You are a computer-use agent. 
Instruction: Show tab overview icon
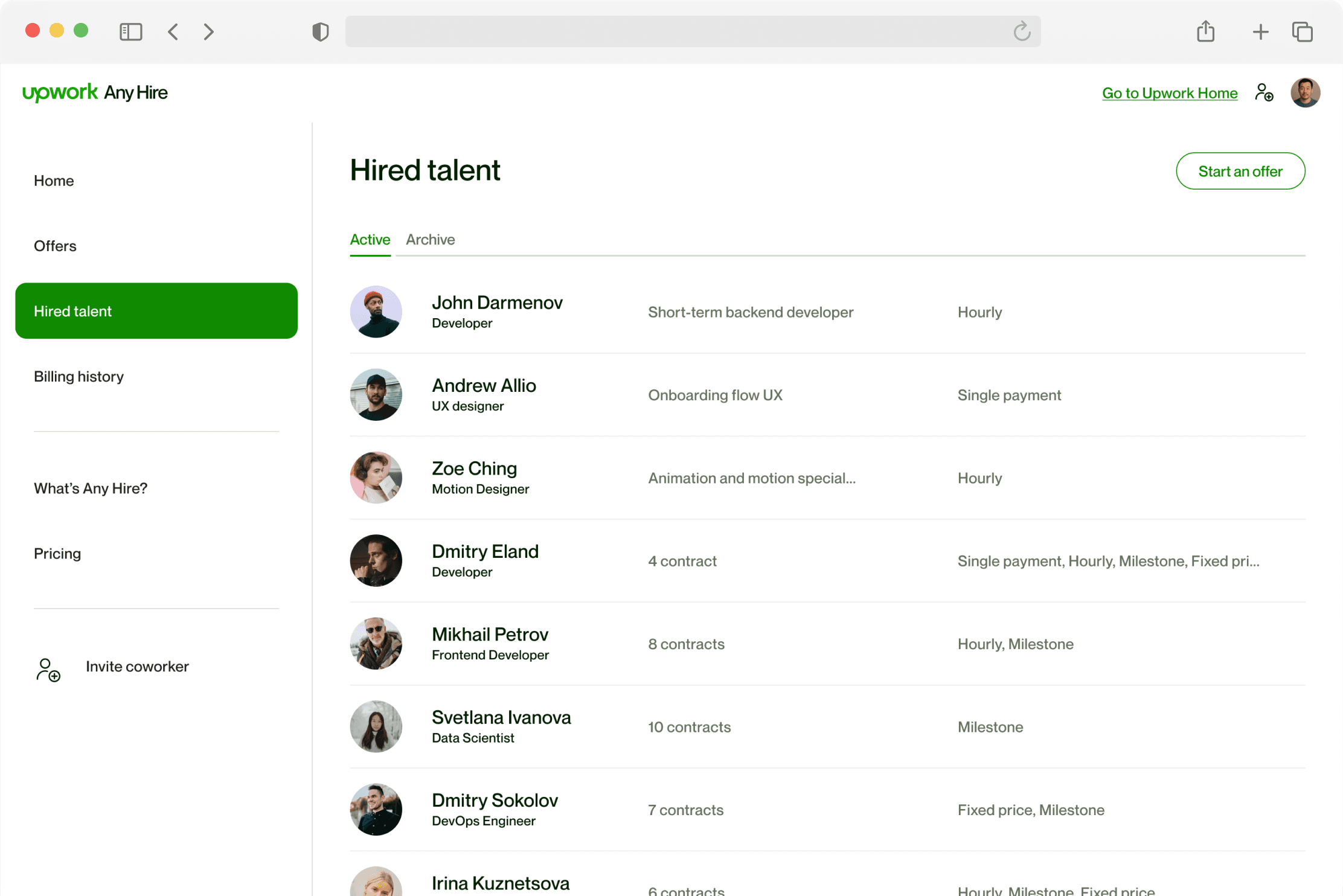pos(1302,31)
